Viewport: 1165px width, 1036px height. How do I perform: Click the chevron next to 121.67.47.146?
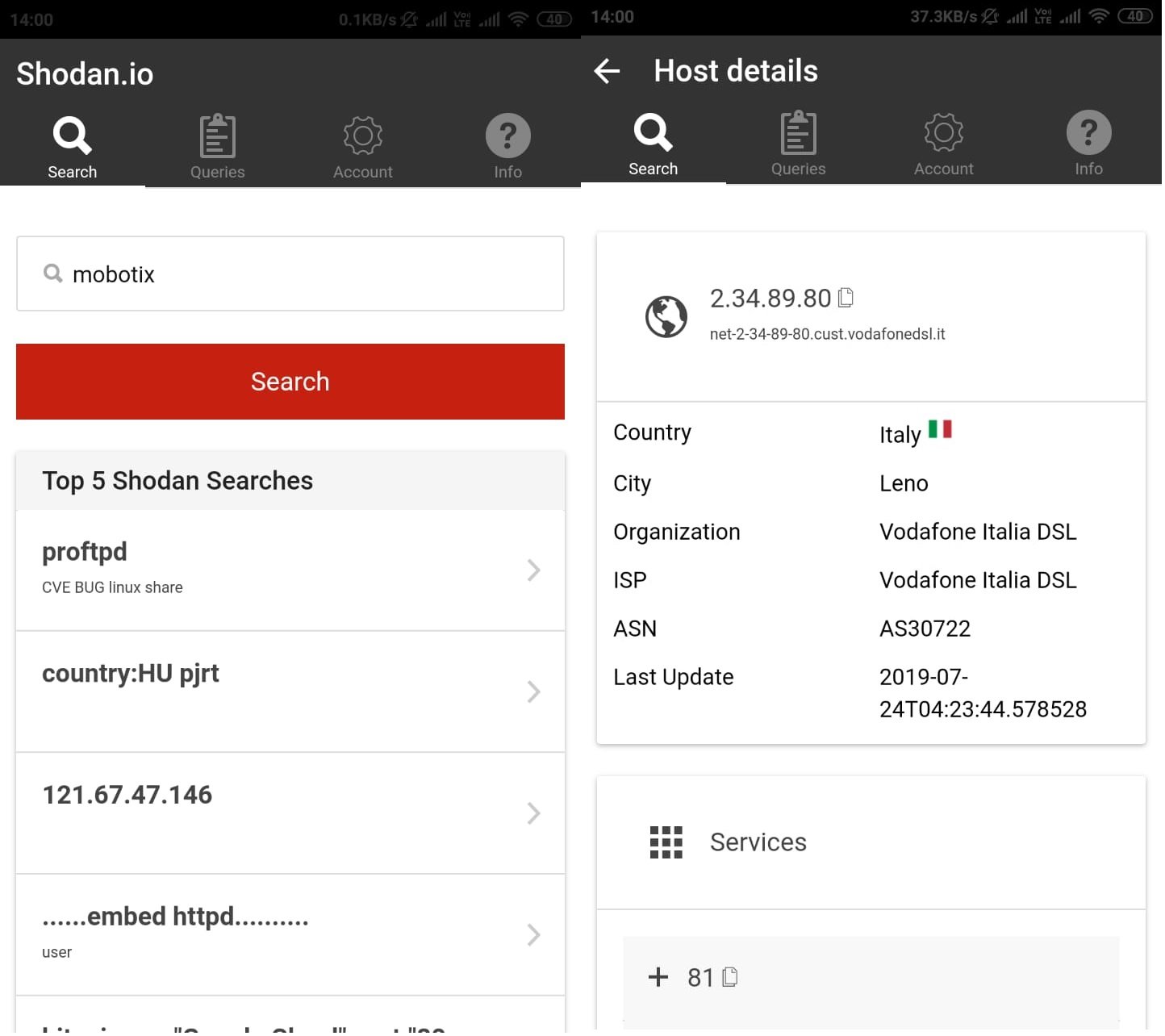[x=533, y=813]
